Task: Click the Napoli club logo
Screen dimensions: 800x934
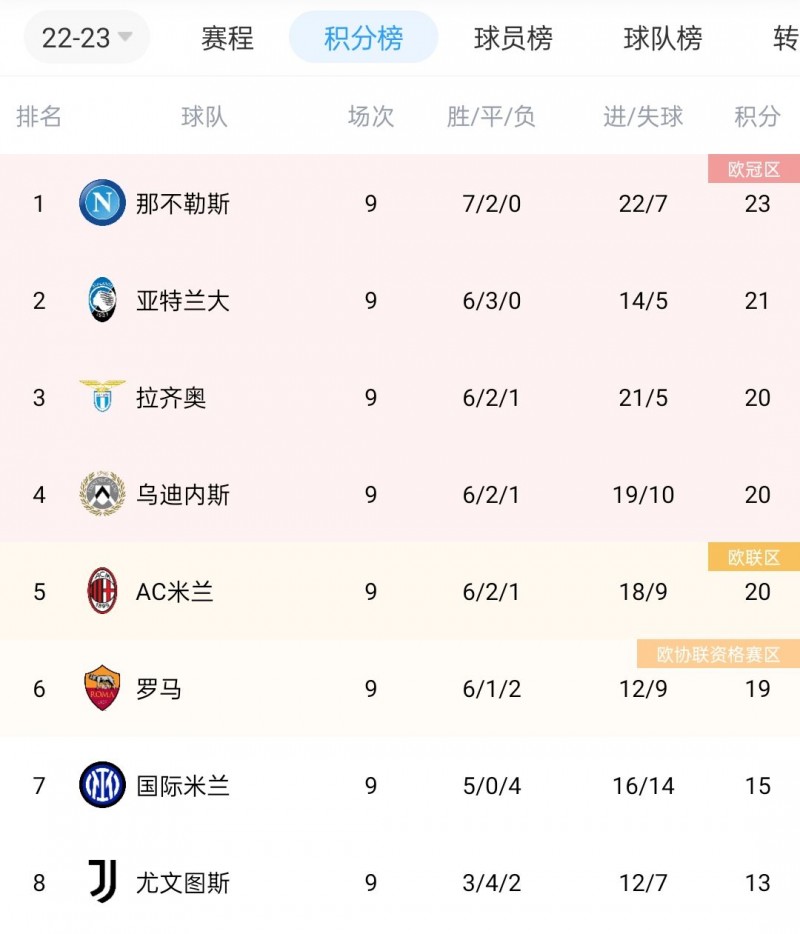Action: [102, 203]
